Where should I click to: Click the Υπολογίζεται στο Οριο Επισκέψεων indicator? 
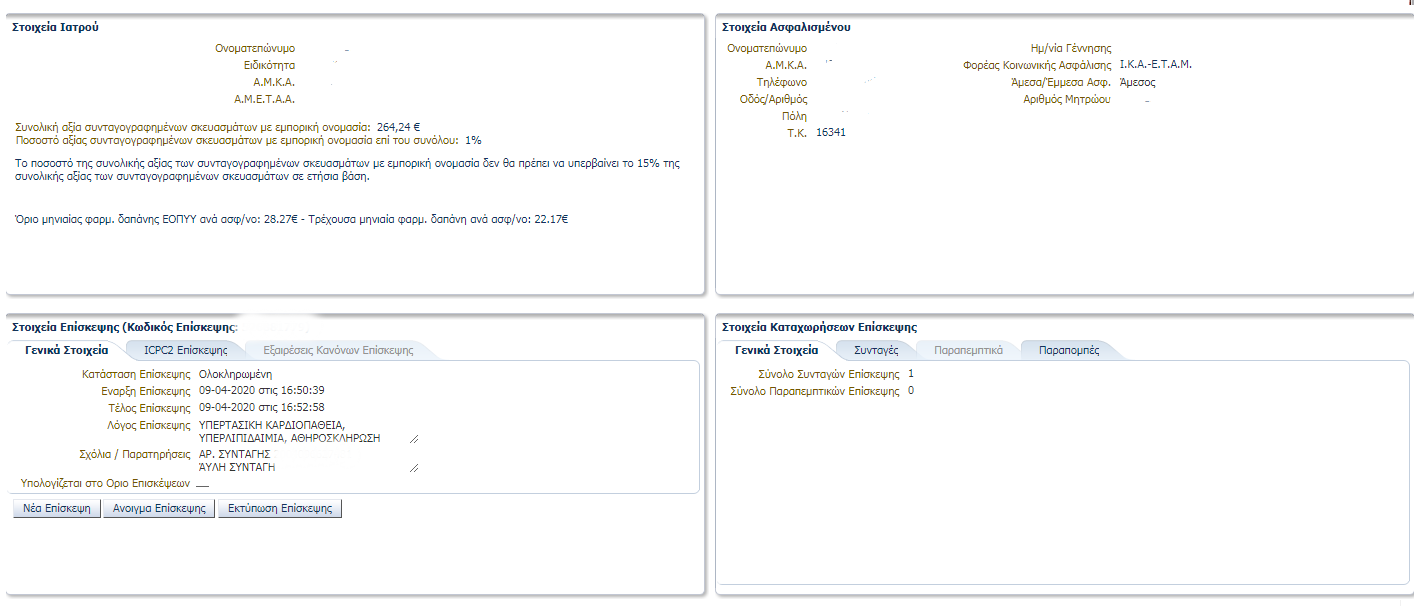click(x=202, y=484)
